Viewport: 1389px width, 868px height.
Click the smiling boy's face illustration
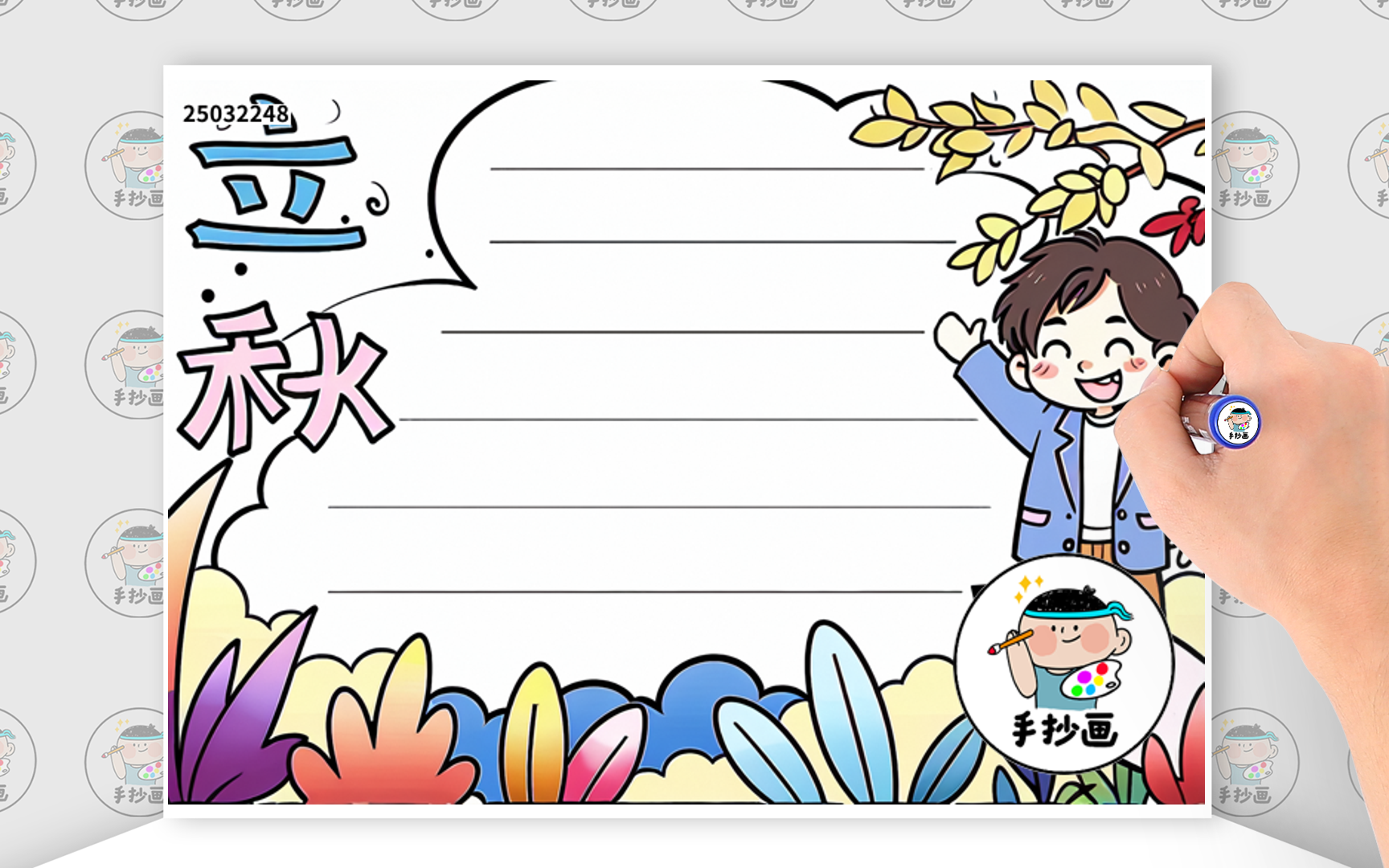(1092, 352)
